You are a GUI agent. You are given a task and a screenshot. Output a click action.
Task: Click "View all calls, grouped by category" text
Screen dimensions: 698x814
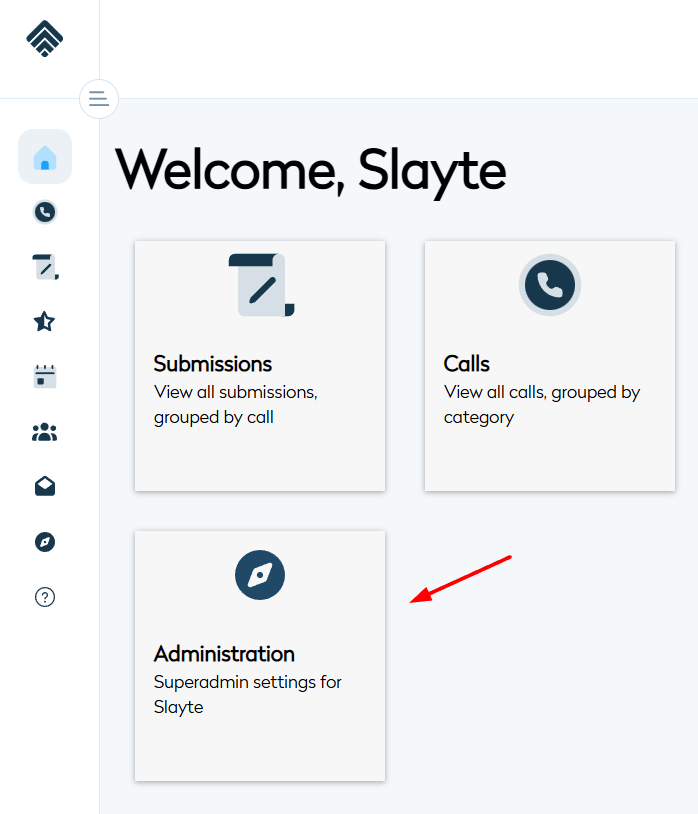(x=542, y=404)
